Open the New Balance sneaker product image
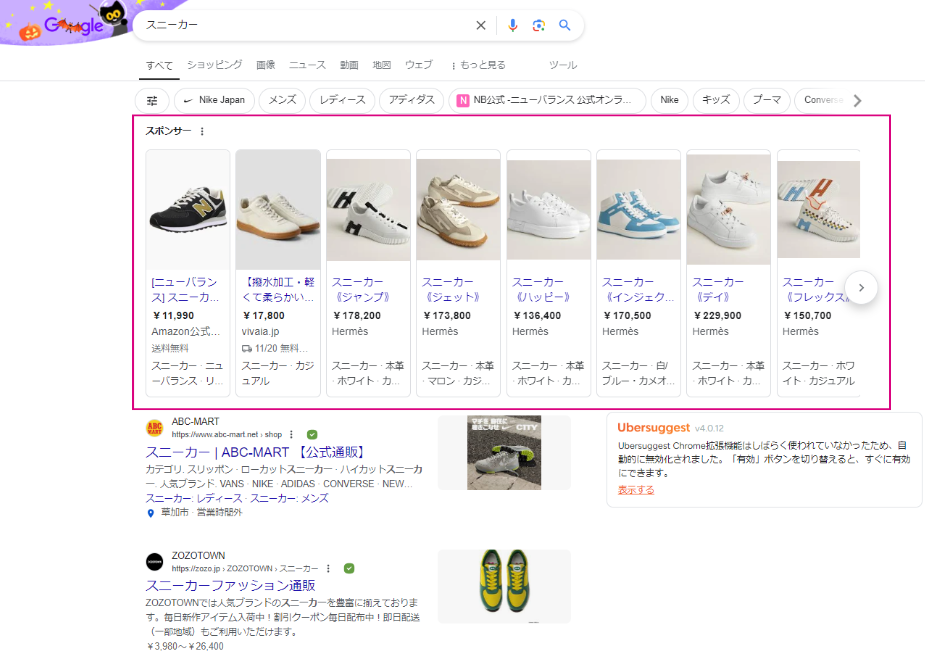The height and width of the screenshot is (660, 925). tap(188, 209)
